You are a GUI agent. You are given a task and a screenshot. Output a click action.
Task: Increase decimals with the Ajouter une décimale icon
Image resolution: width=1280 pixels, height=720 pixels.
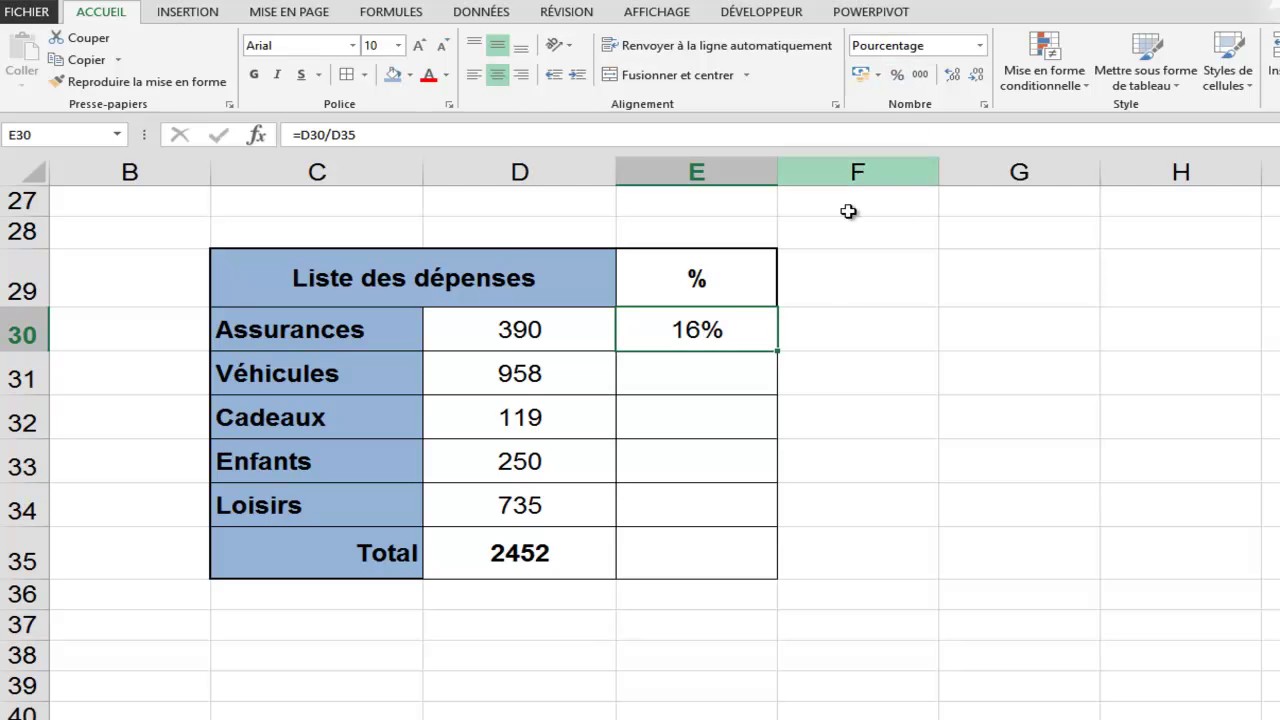[952, 74]
